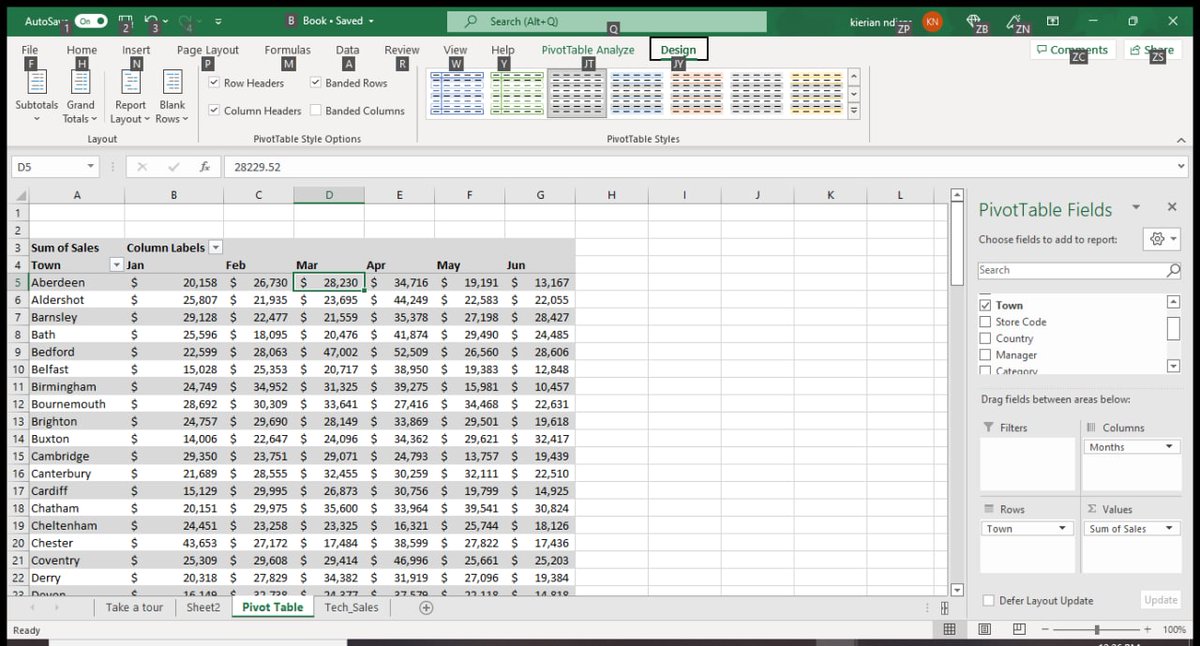Check the Manager field checkbox
This screenshot has width=1200, height=646.
[986, 355]
